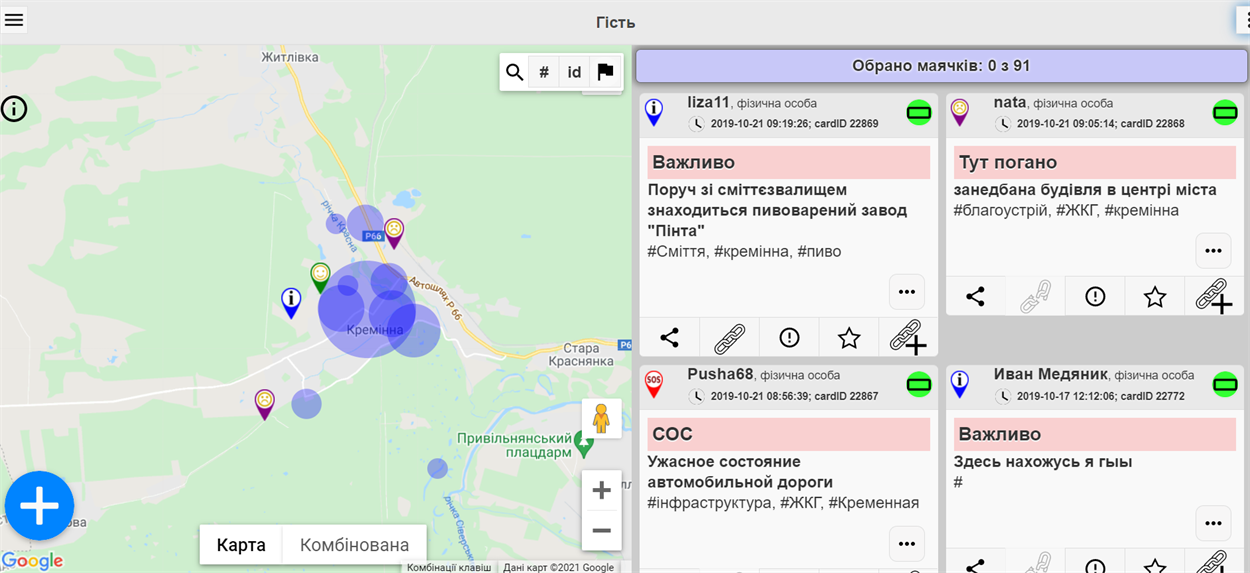Click the alert icon on liza11 card
1250x573 pixels.
(x=789, y=338)
